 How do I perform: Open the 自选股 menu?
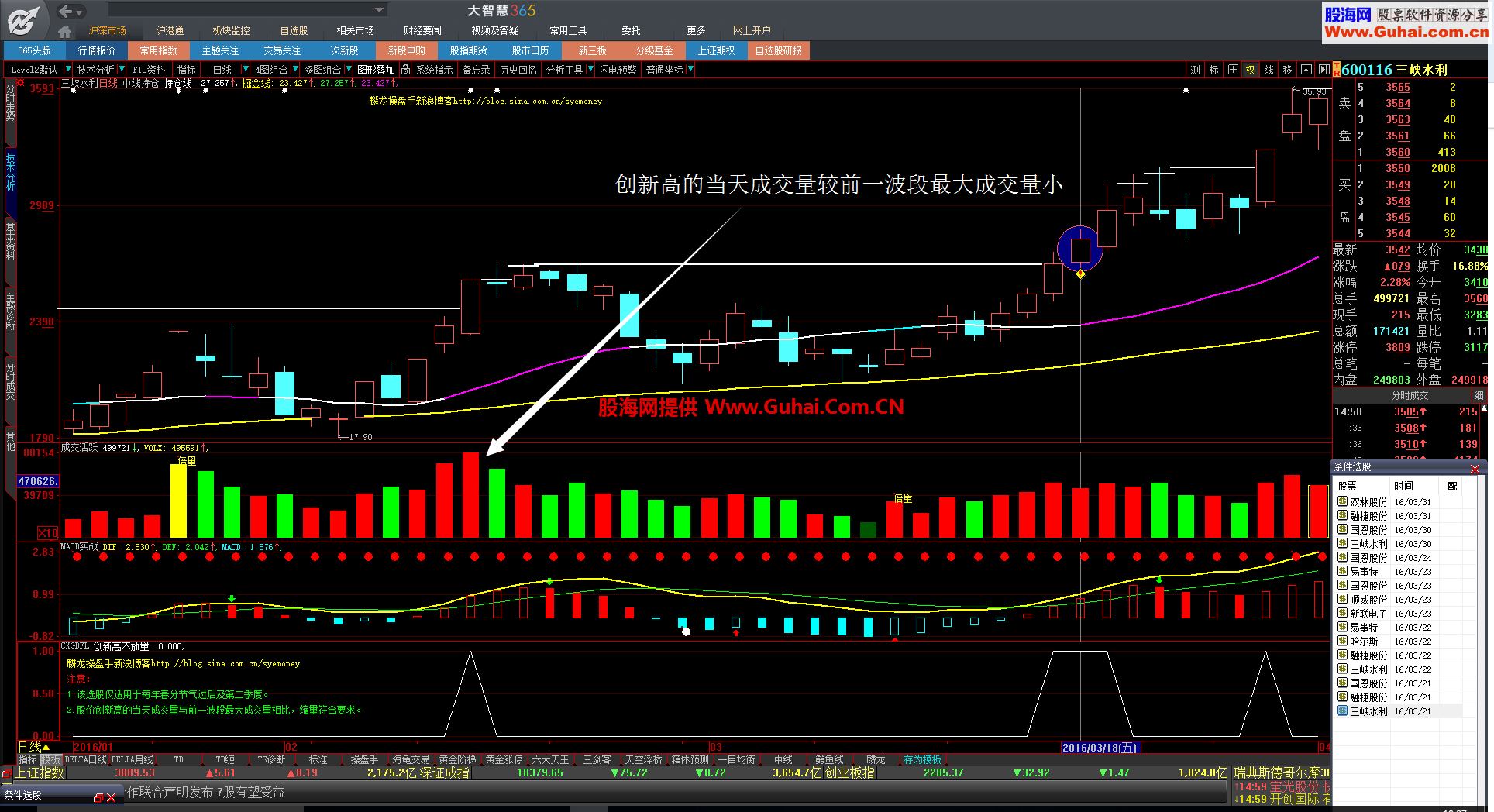click(294, 31)
